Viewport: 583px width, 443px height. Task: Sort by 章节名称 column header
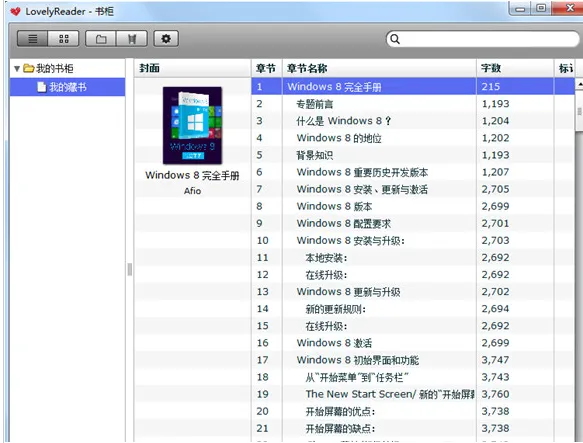pyautogui.click(x=379, y=68)
